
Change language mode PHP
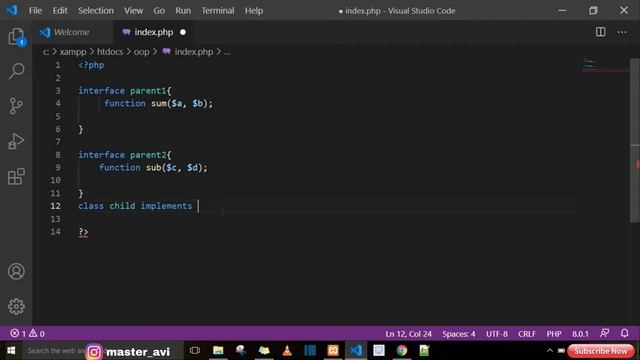(x=554, y=333)
